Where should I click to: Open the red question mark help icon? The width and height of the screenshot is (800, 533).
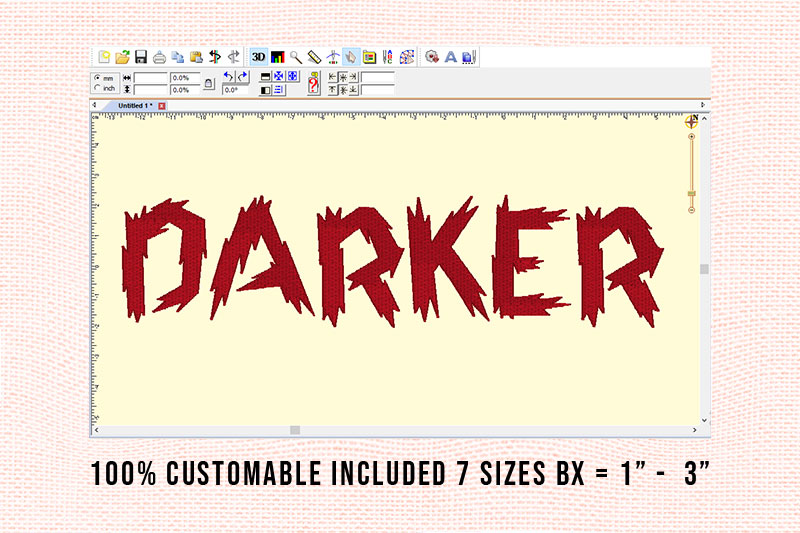click(314, 84)
